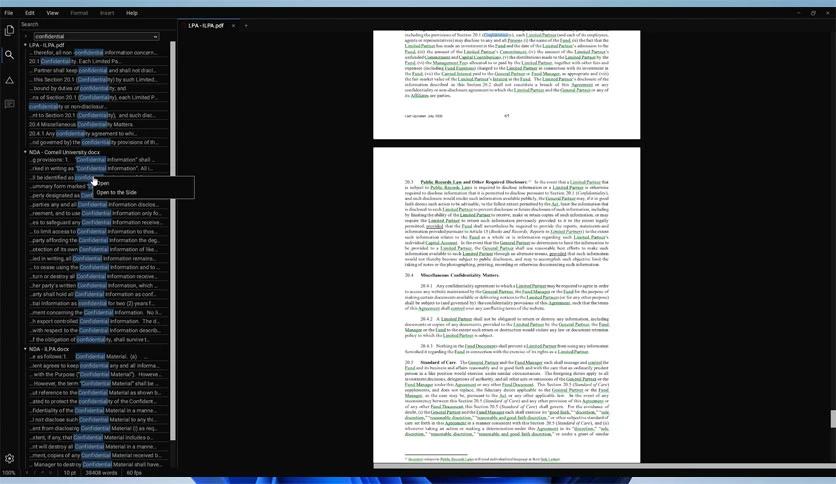Click the '60 fps' status bar entry
The height and width of the screenshot is (484, 836).
coord(134,473)
